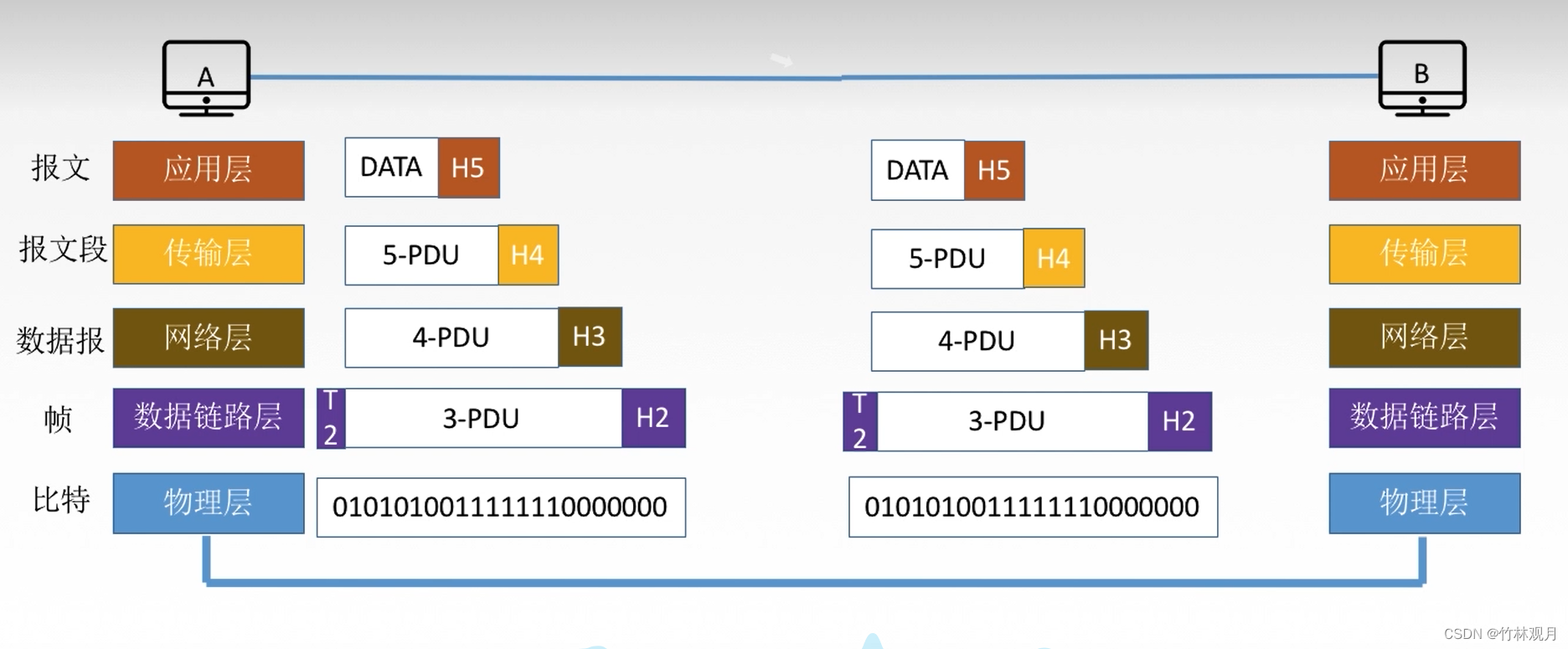Select the 报文 label

click(x=61, y=168)
